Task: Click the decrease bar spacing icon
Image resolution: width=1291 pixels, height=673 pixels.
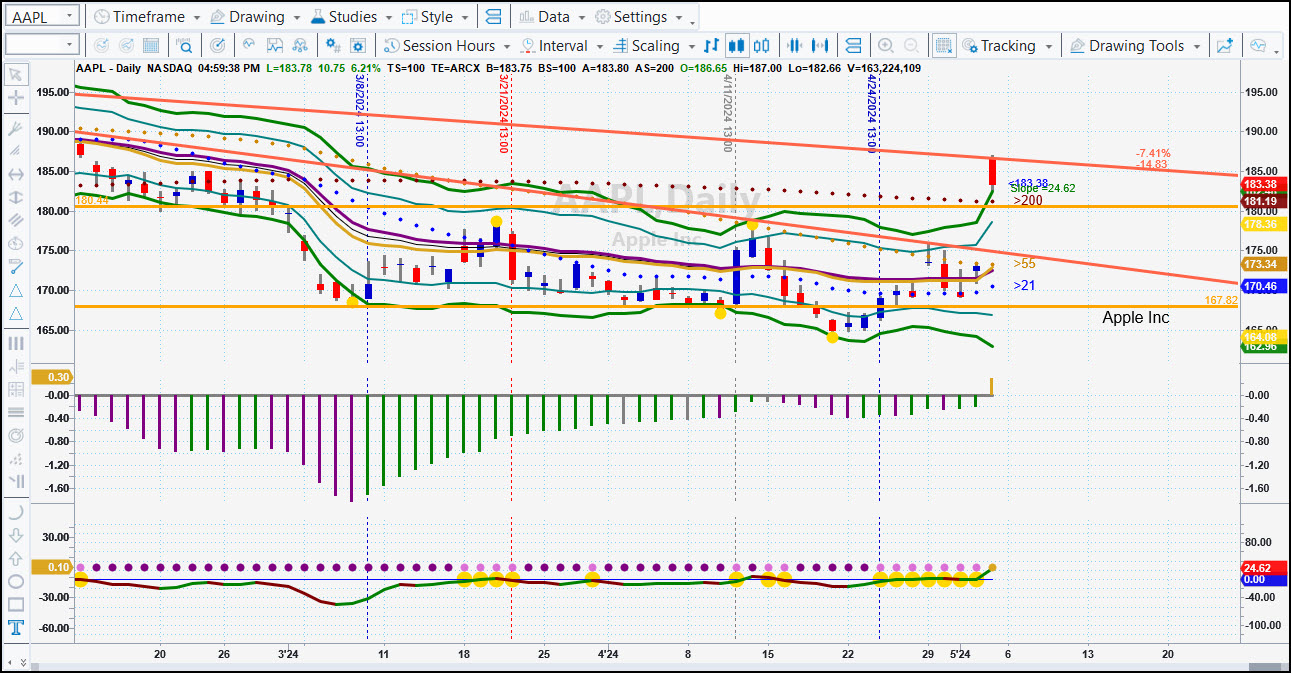Action: tap(796, 46)
